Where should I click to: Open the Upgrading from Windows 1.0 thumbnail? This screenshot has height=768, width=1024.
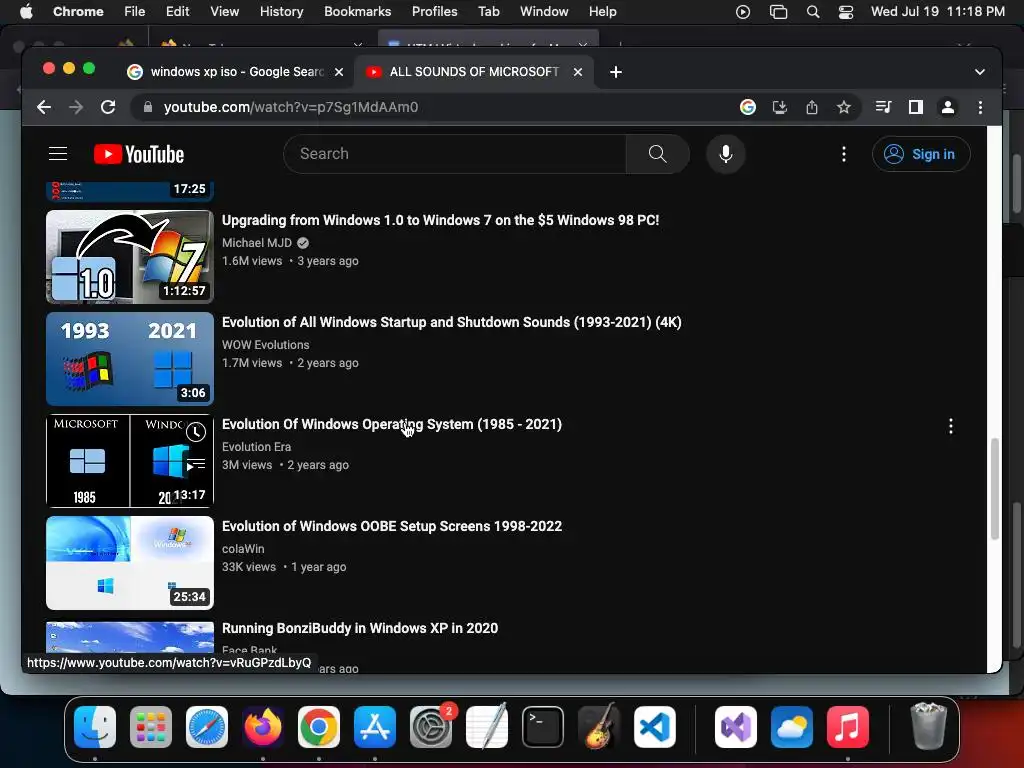pyautogui.click(x=130, y=257)
